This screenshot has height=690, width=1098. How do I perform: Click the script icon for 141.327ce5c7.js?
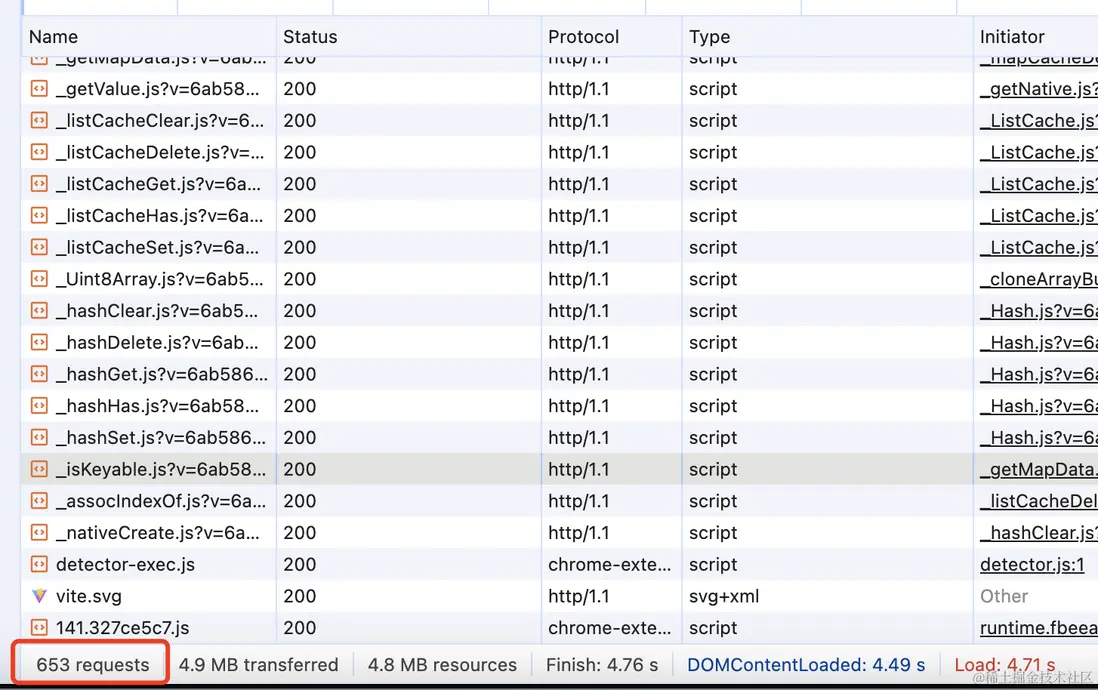[39, 628]
